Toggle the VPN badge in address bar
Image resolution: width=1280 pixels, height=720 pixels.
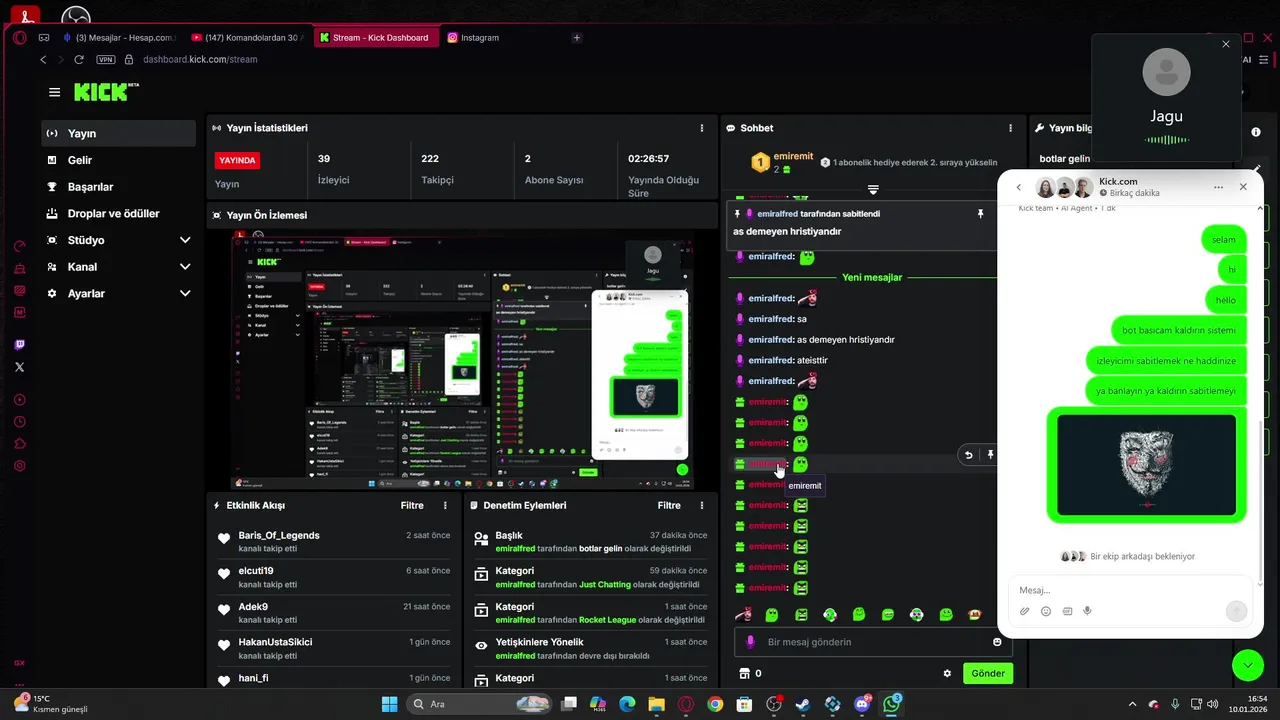pos(105,59)
